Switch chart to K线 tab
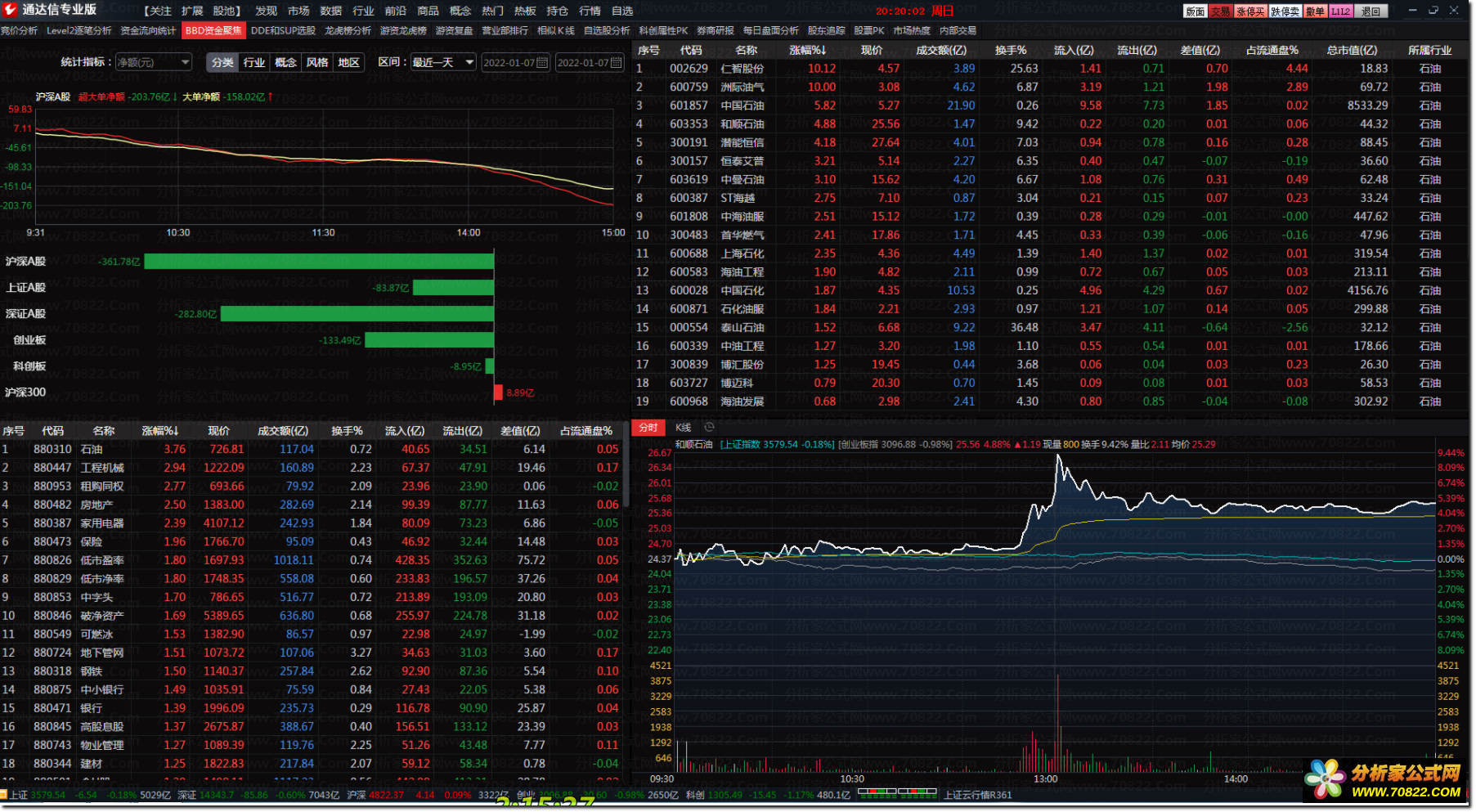 click(x=684, y=428)
